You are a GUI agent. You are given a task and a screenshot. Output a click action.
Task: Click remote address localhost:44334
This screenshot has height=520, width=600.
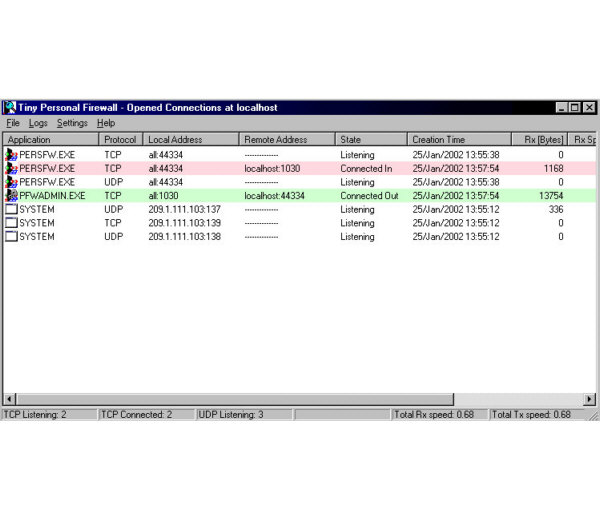coord(274,196)
